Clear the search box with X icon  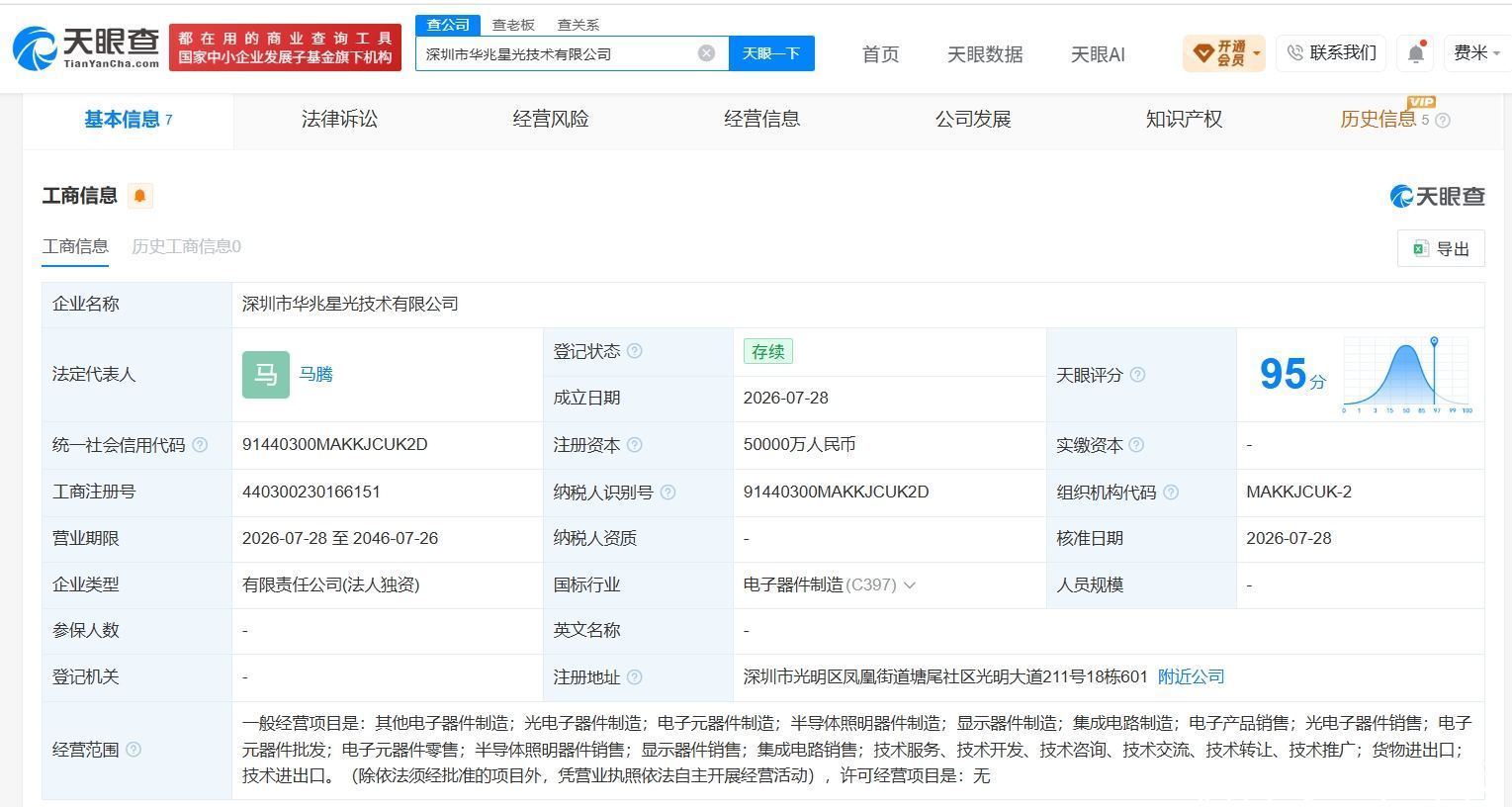click(x=706, y=53)
